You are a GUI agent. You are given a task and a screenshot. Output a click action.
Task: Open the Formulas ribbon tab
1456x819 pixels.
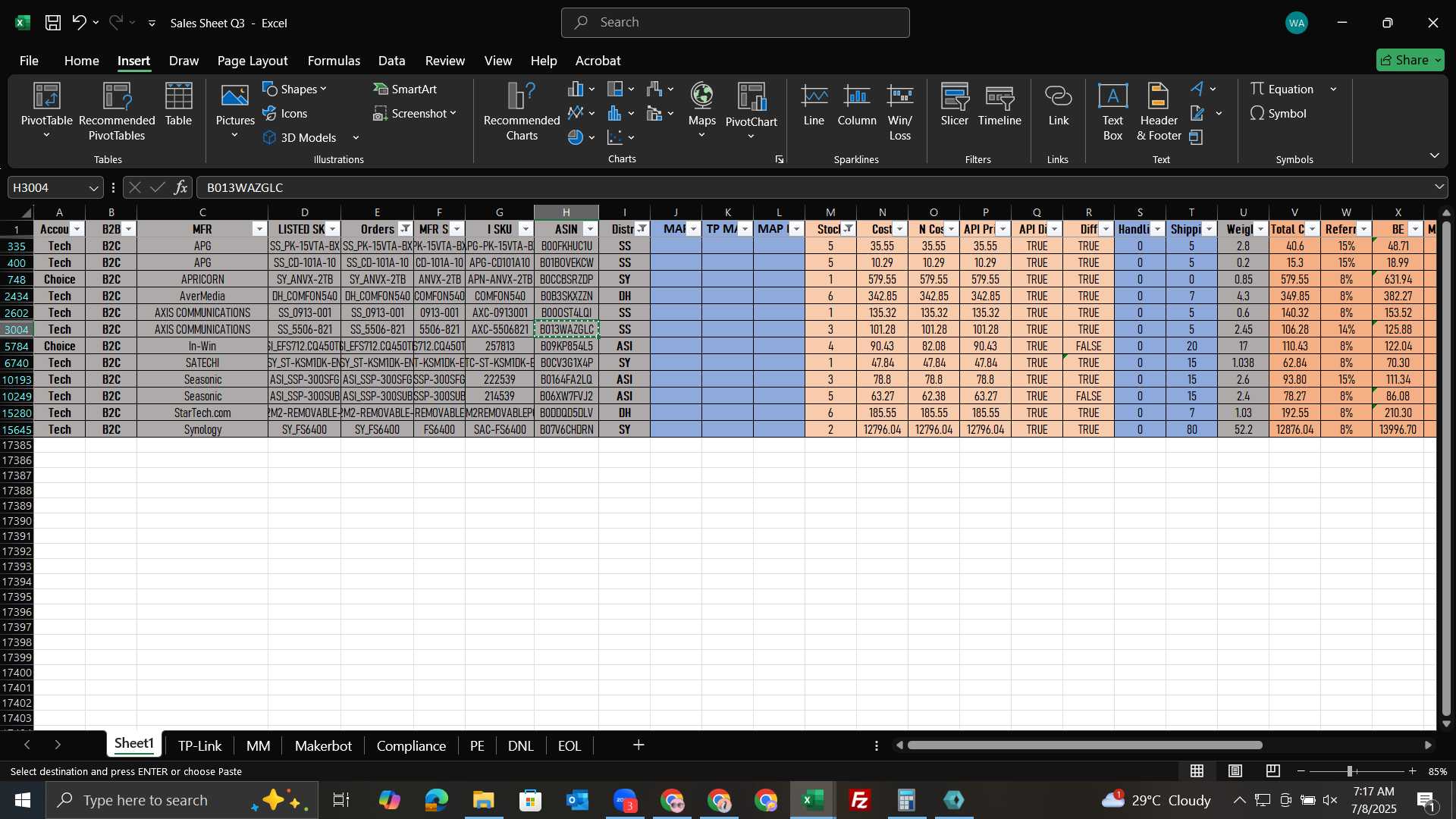point(334,61)
